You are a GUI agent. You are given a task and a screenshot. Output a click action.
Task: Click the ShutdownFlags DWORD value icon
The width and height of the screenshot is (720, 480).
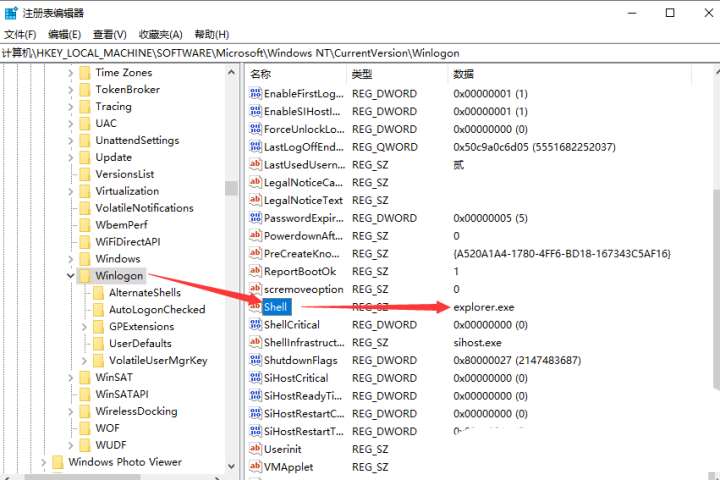[x=255, y=360]
